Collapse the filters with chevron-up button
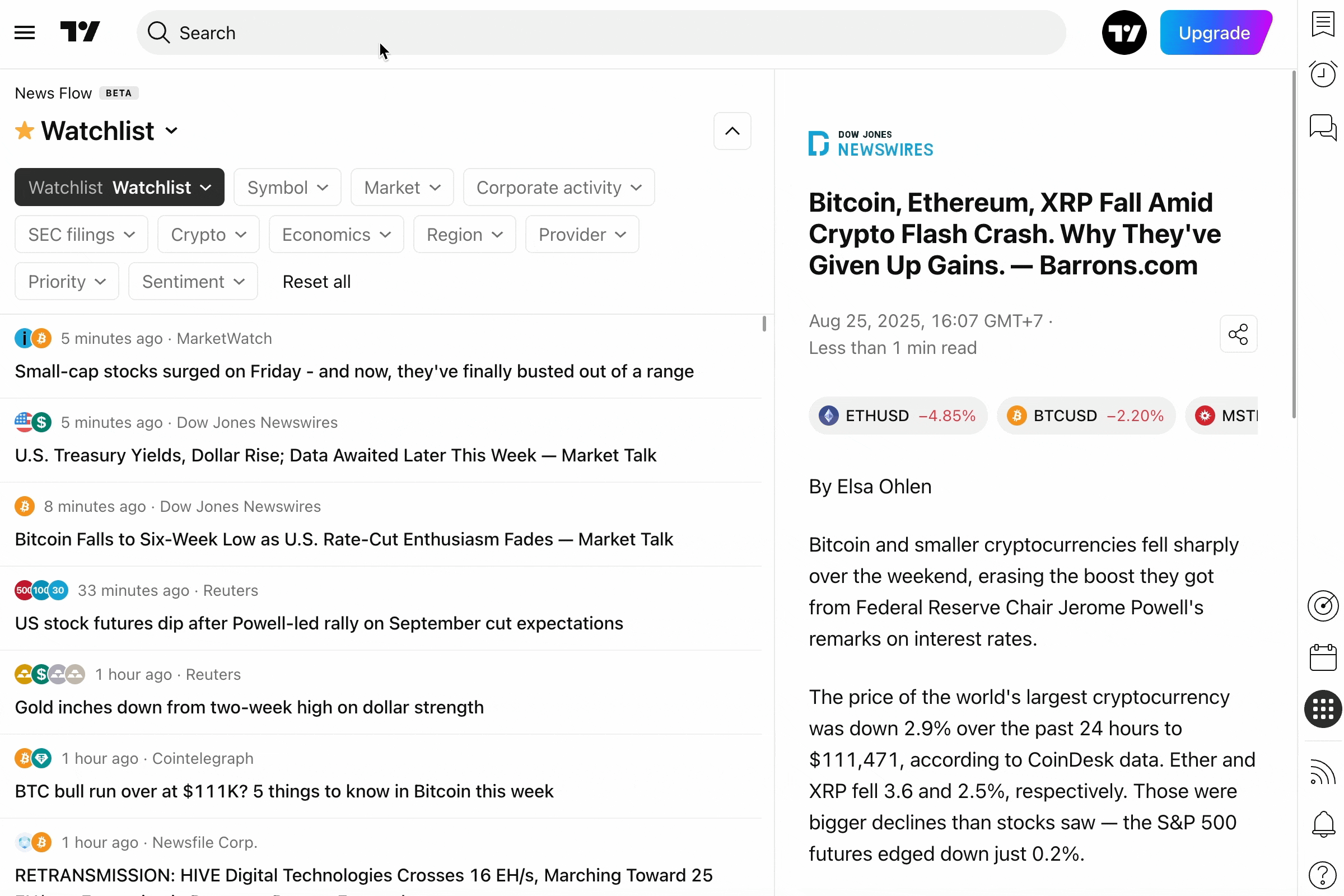The image size is (1344, 896). 732,132
